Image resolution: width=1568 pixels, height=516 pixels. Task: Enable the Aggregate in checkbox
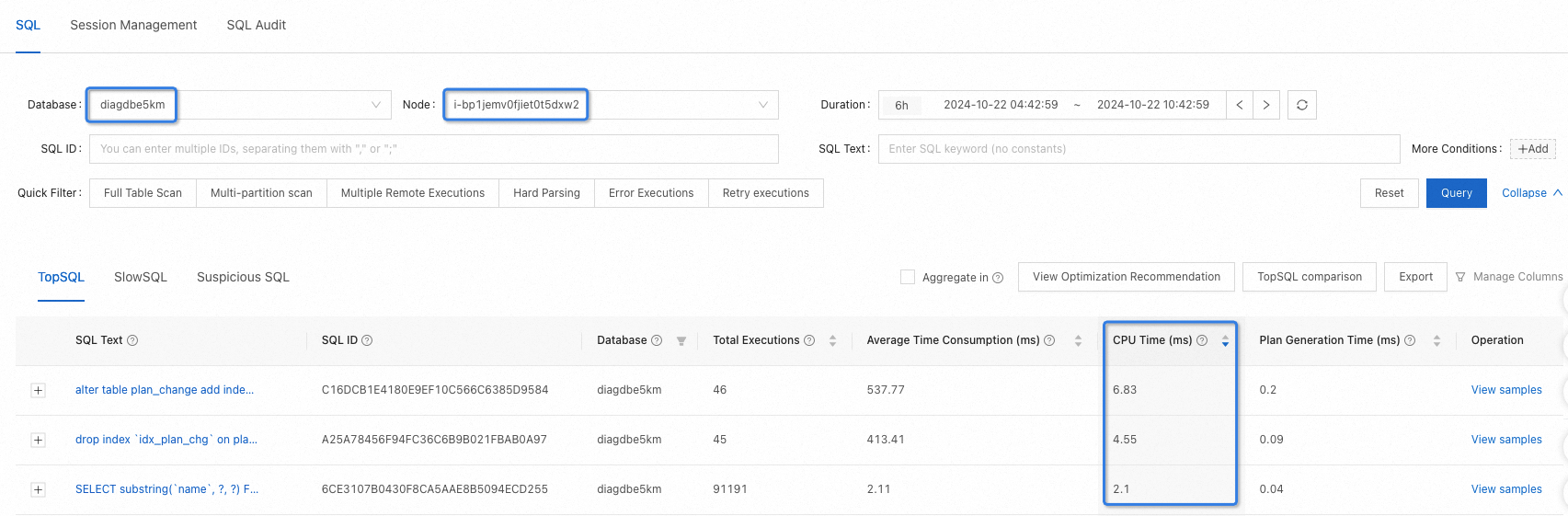[x=908, y=277]
